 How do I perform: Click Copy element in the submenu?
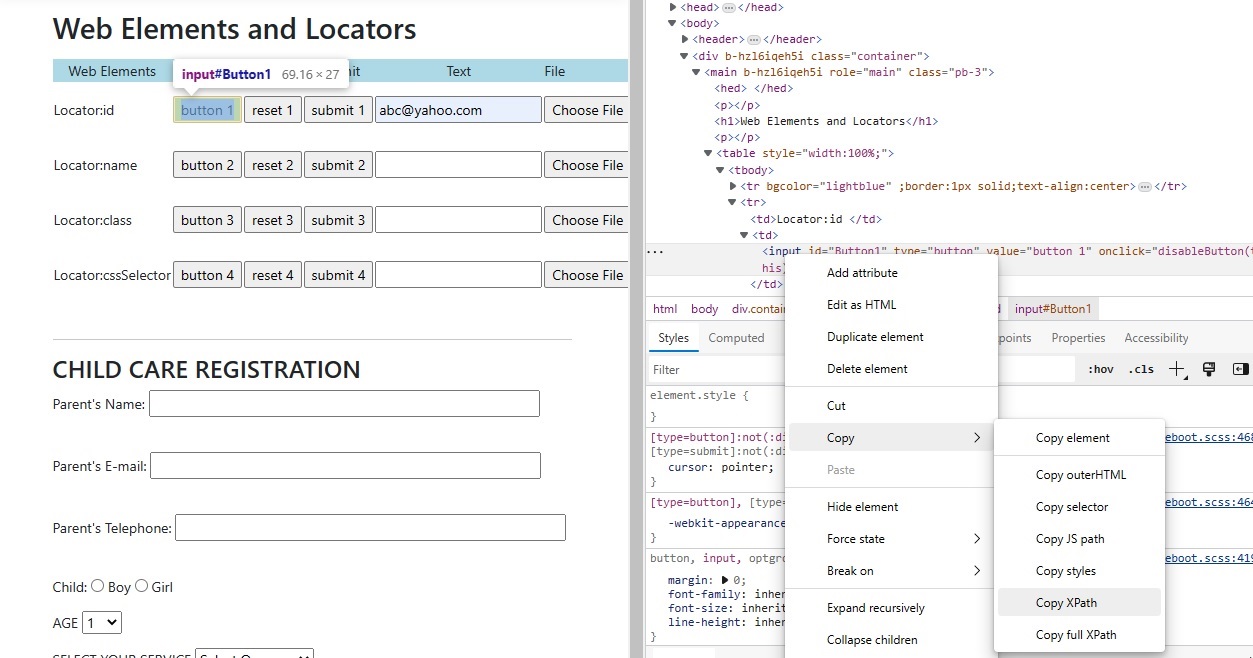pyautogui.click(x=1079, y=438)
